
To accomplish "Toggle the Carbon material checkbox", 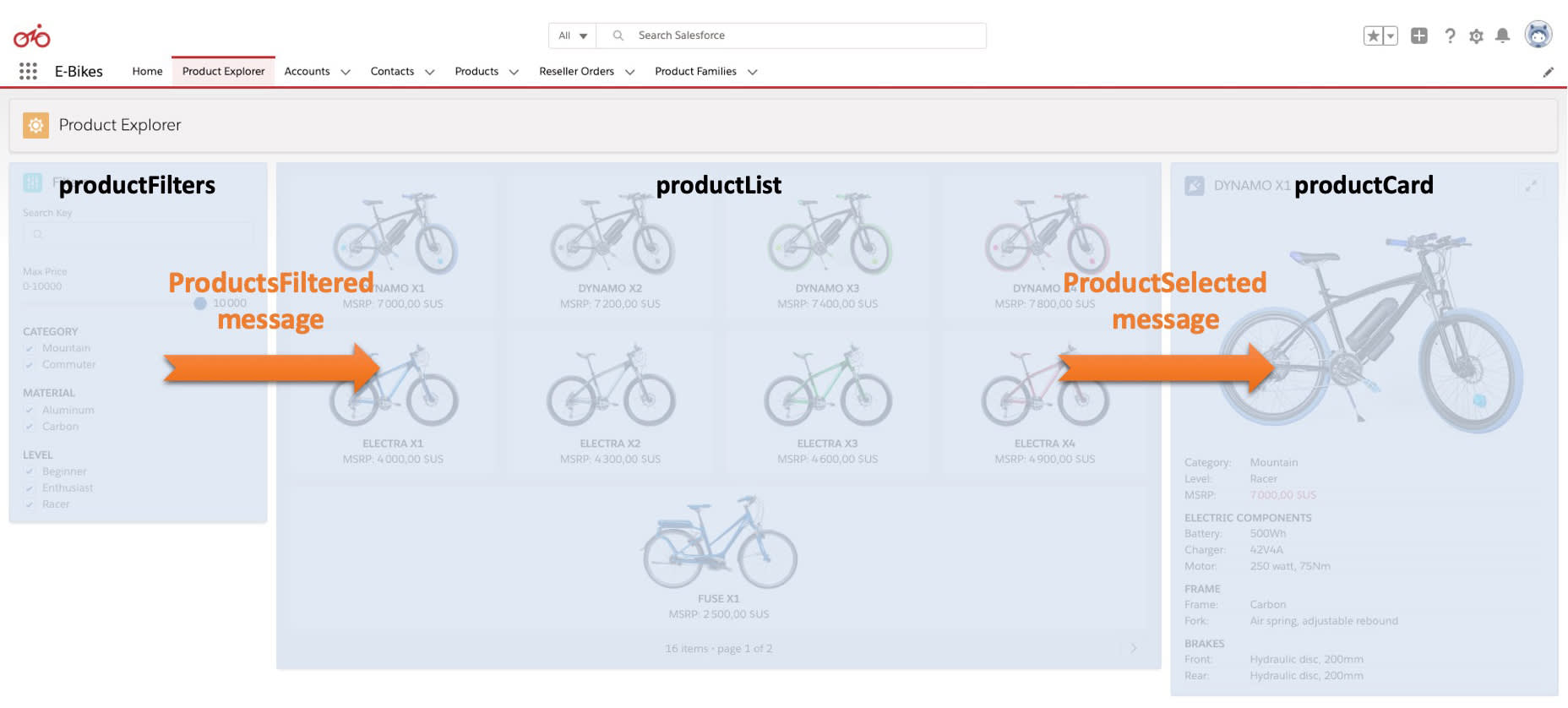I will coord(30,427).
